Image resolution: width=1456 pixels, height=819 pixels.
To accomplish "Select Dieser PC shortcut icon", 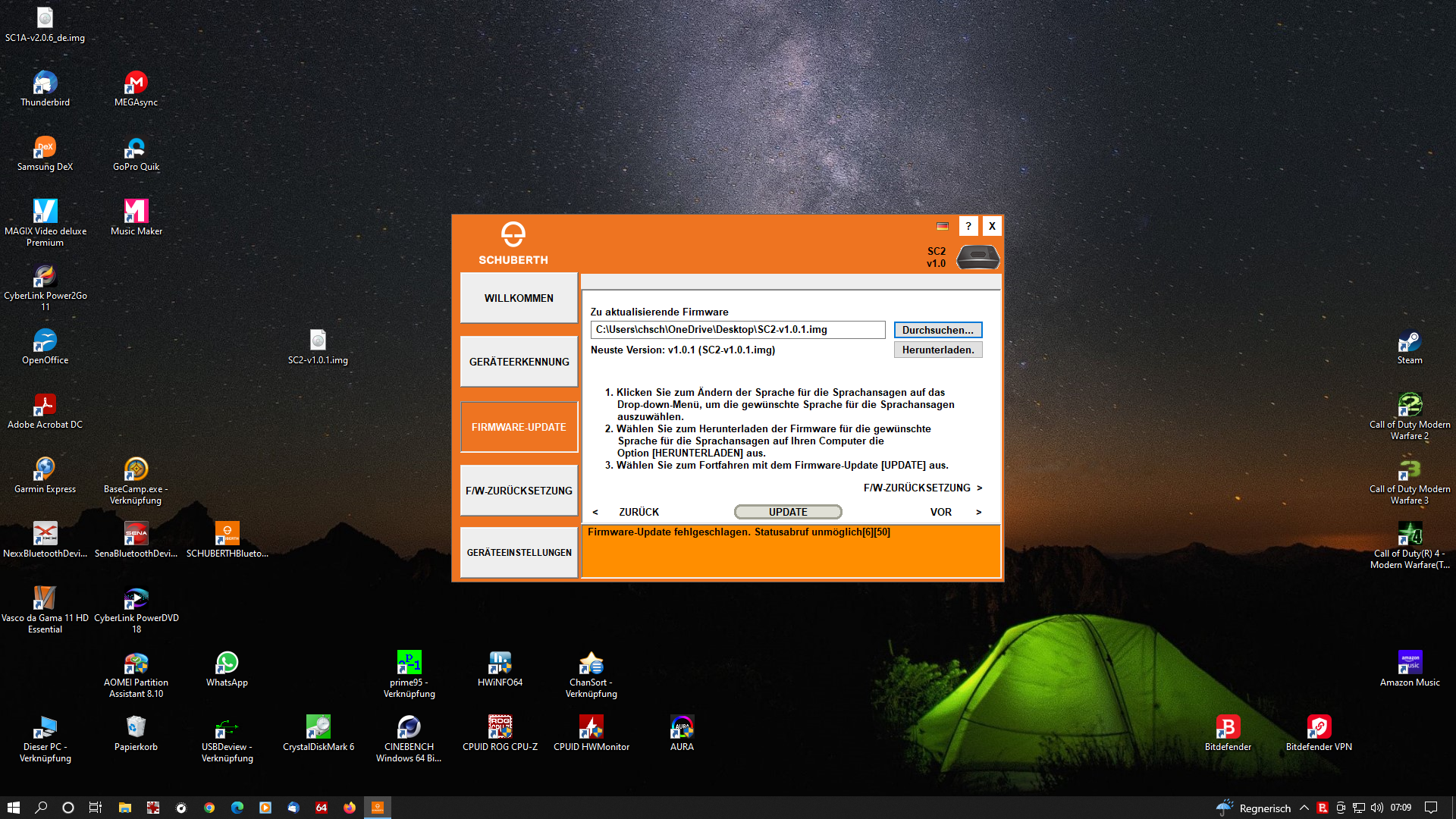I will [x=45, y=739].
